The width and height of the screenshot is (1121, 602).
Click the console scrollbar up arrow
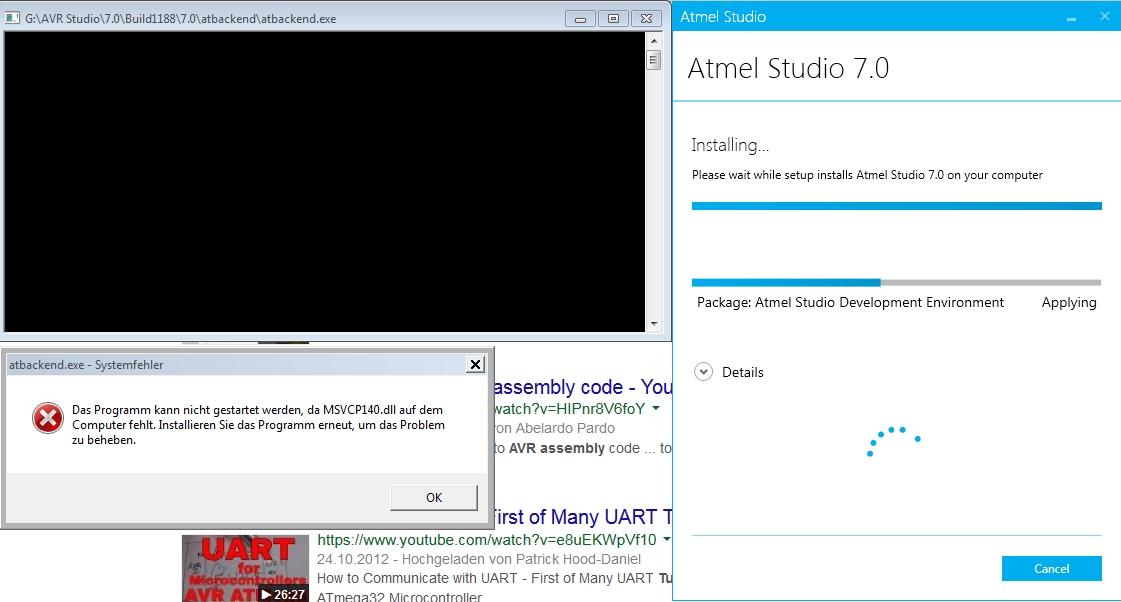click(653, 41)
